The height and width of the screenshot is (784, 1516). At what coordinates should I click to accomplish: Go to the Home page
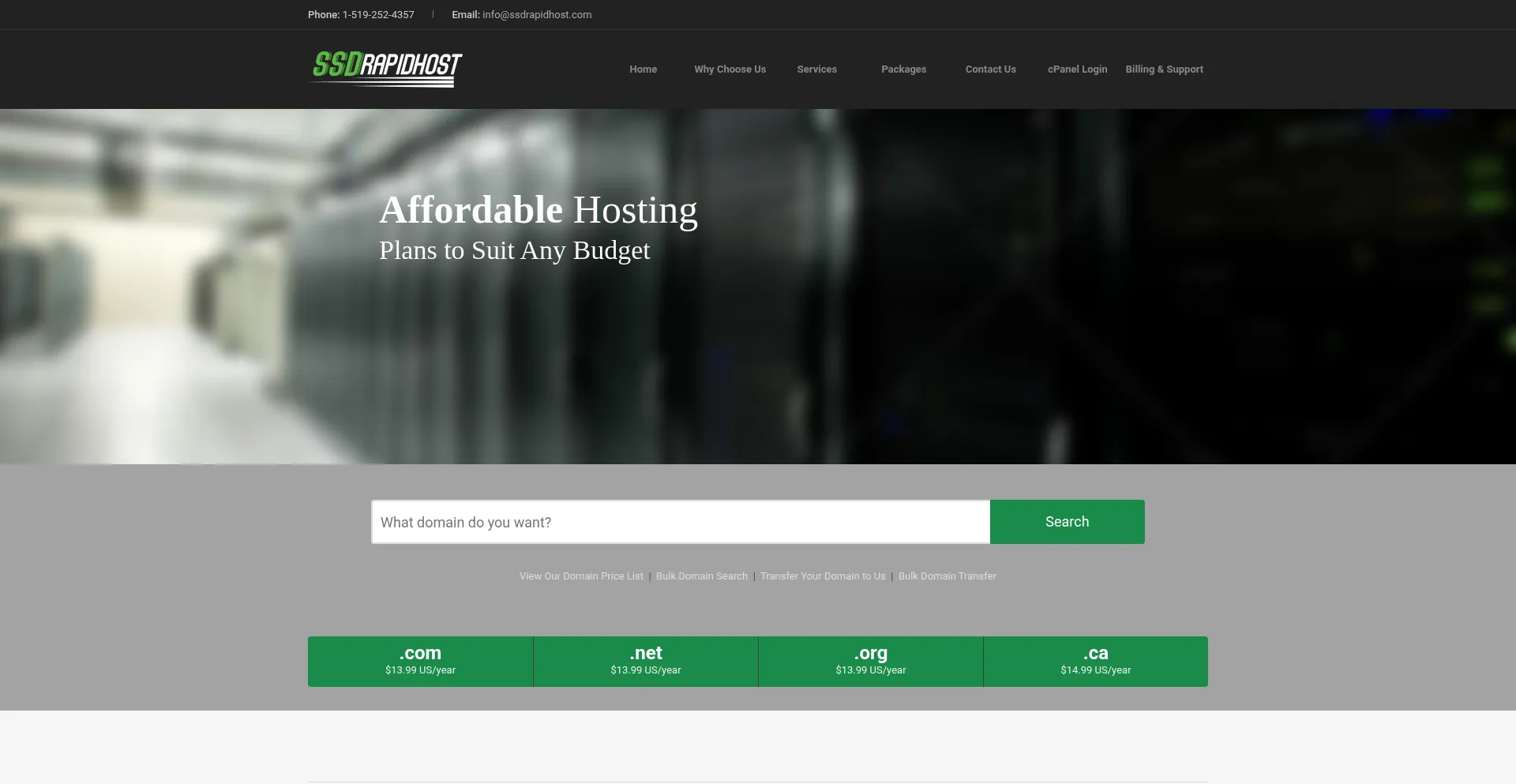643,69
